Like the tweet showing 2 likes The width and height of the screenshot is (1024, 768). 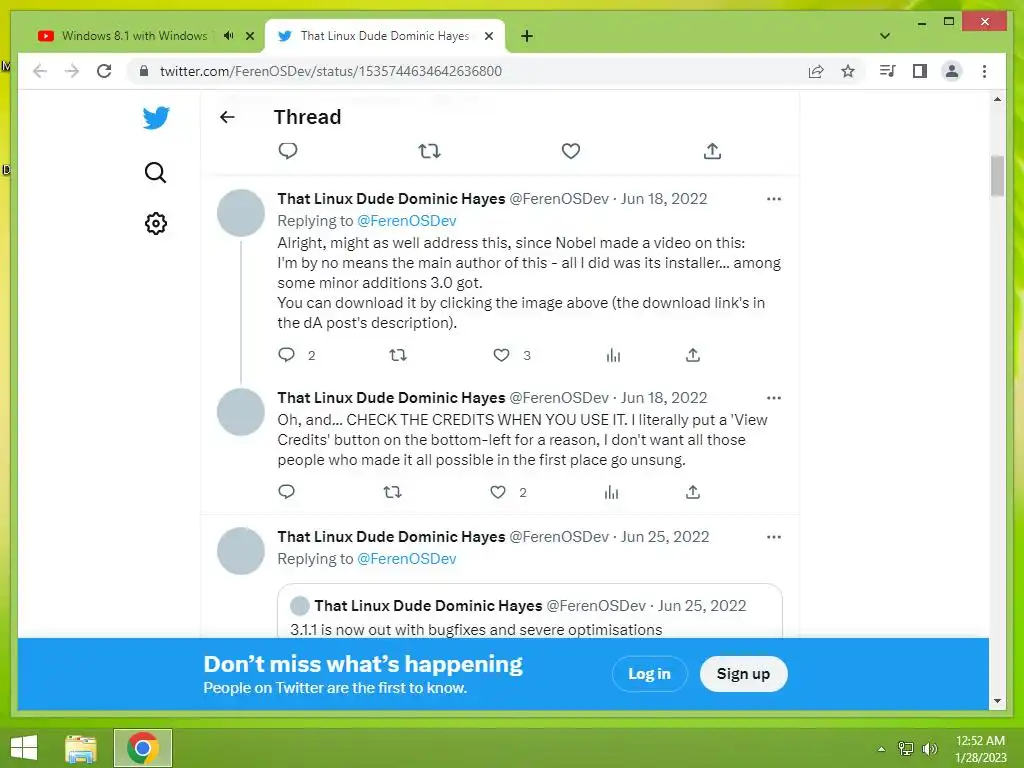tap(498, 492)
